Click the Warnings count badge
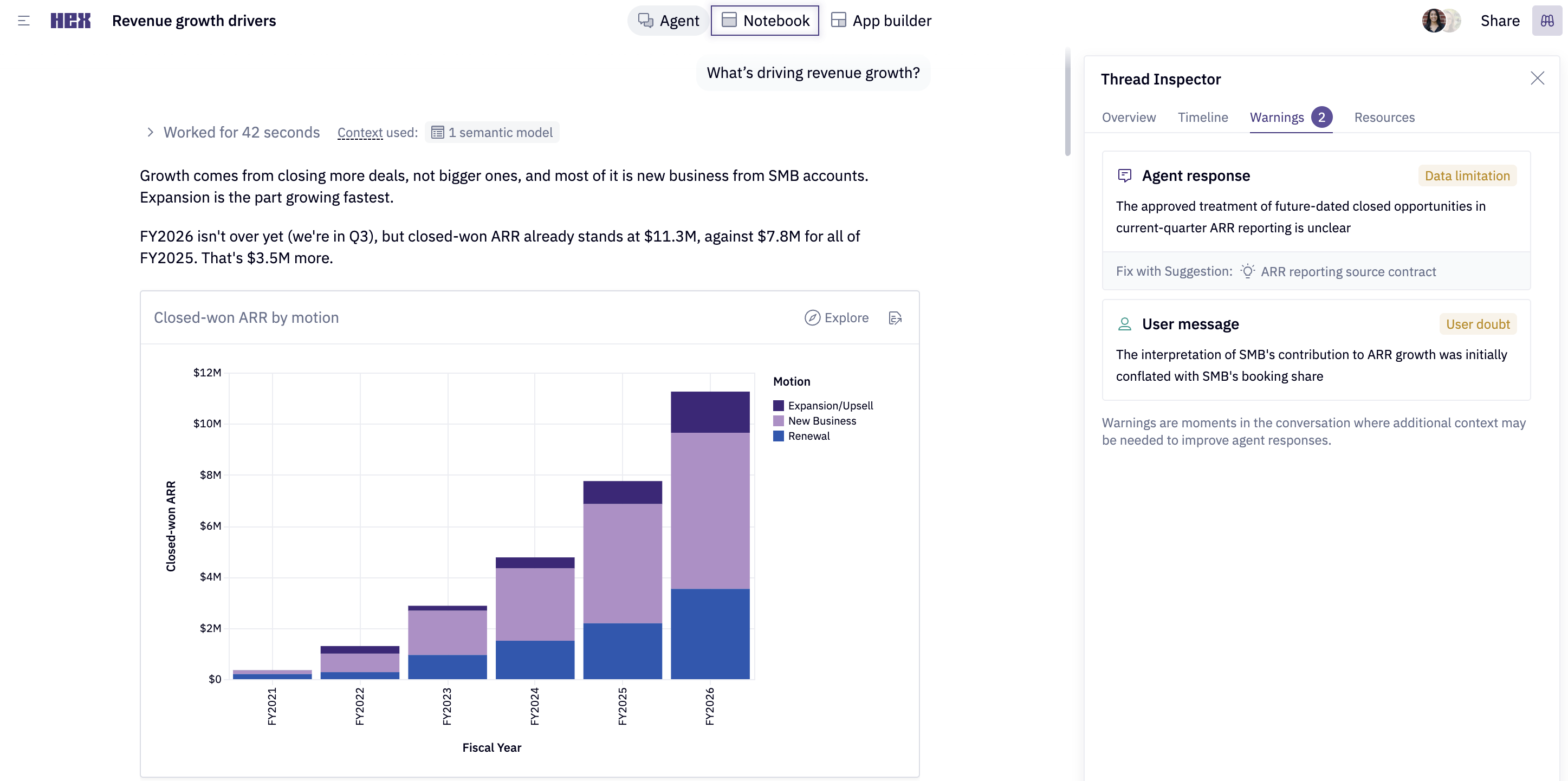The width and height of the screenshot is (1568, 781). [x=1321, y=118]
